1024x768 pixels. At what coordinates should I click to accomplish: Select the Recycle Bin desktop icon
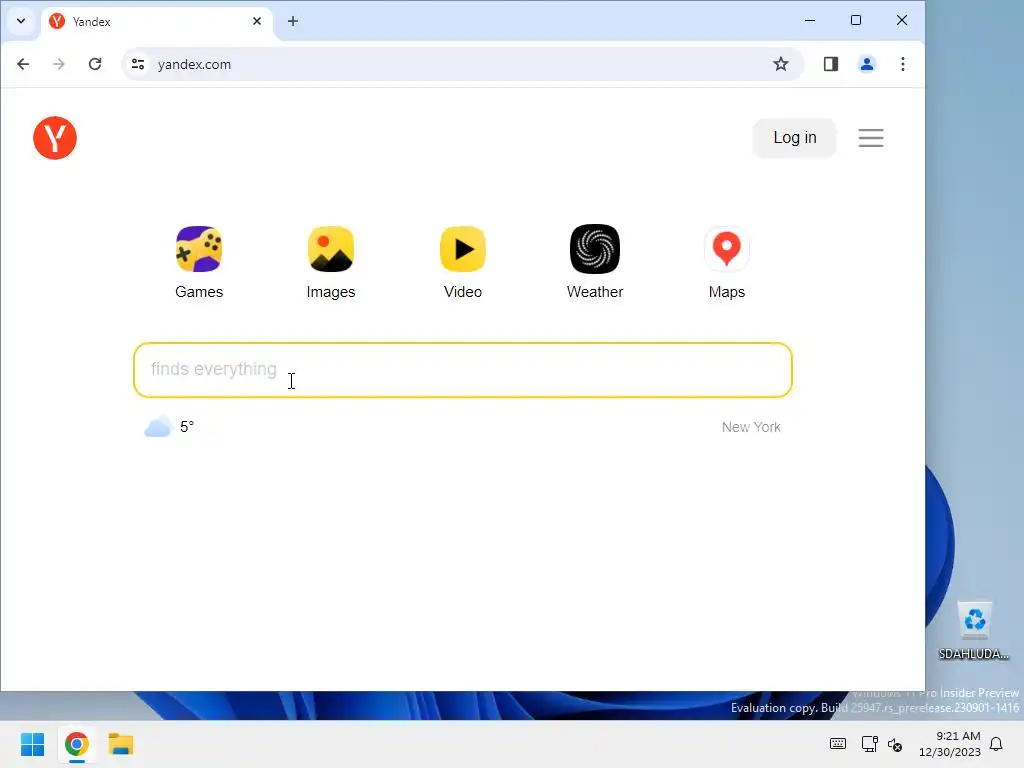click(x=974, y=631)
